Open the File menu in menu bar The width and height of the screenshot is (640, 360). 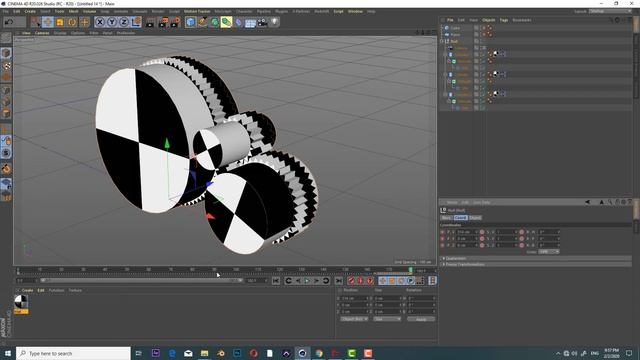point(5,11)
